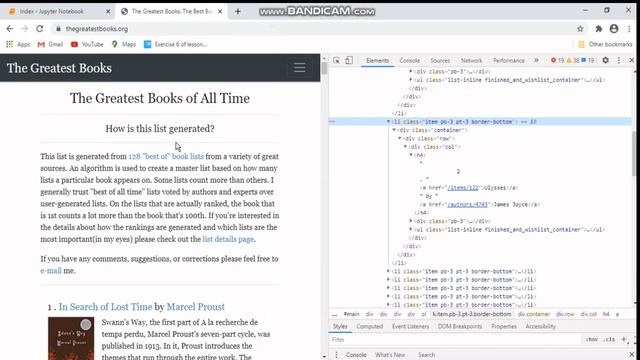Collapse the div class row node
The image size is (640, 360).
pyautogui.click(x=400, y=138)
